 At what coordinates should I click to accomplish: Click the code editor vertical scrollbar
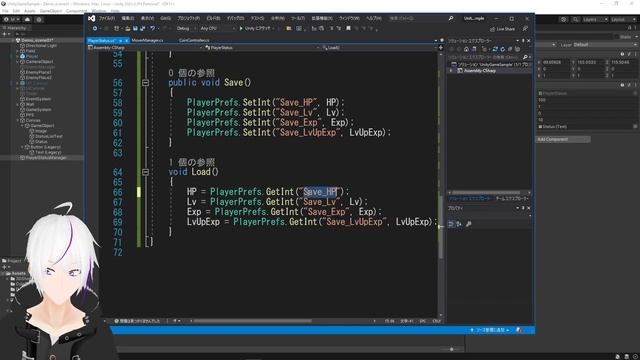click(440, 184)
